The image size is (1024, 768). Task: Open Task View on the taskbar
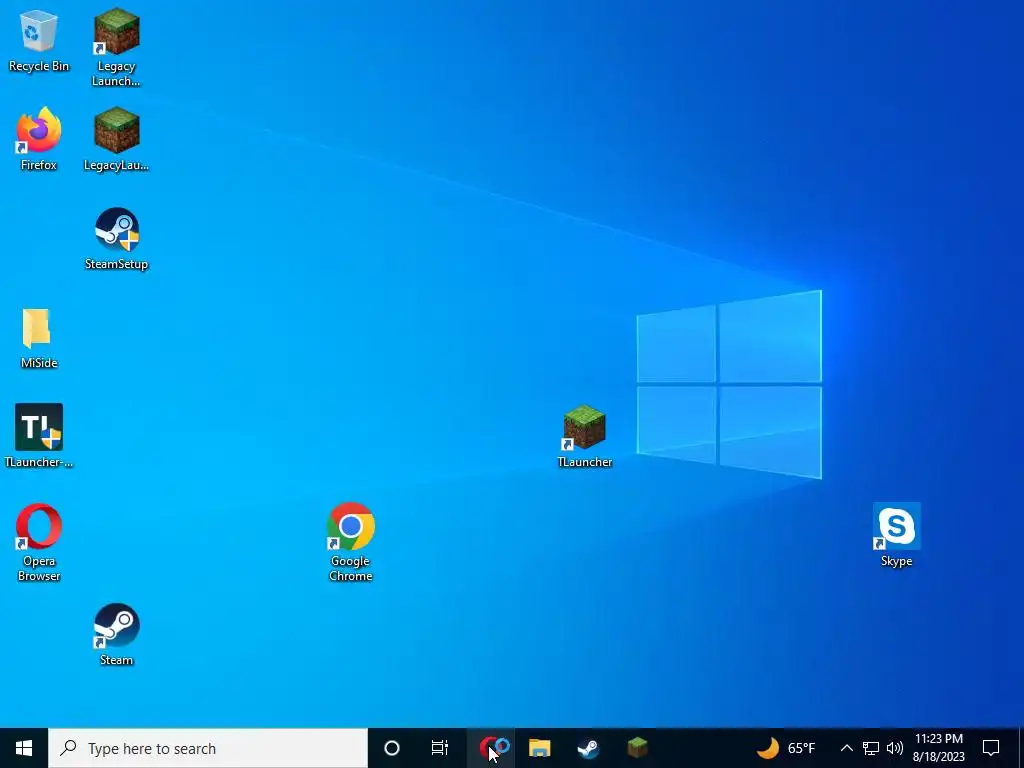(440, 748)
